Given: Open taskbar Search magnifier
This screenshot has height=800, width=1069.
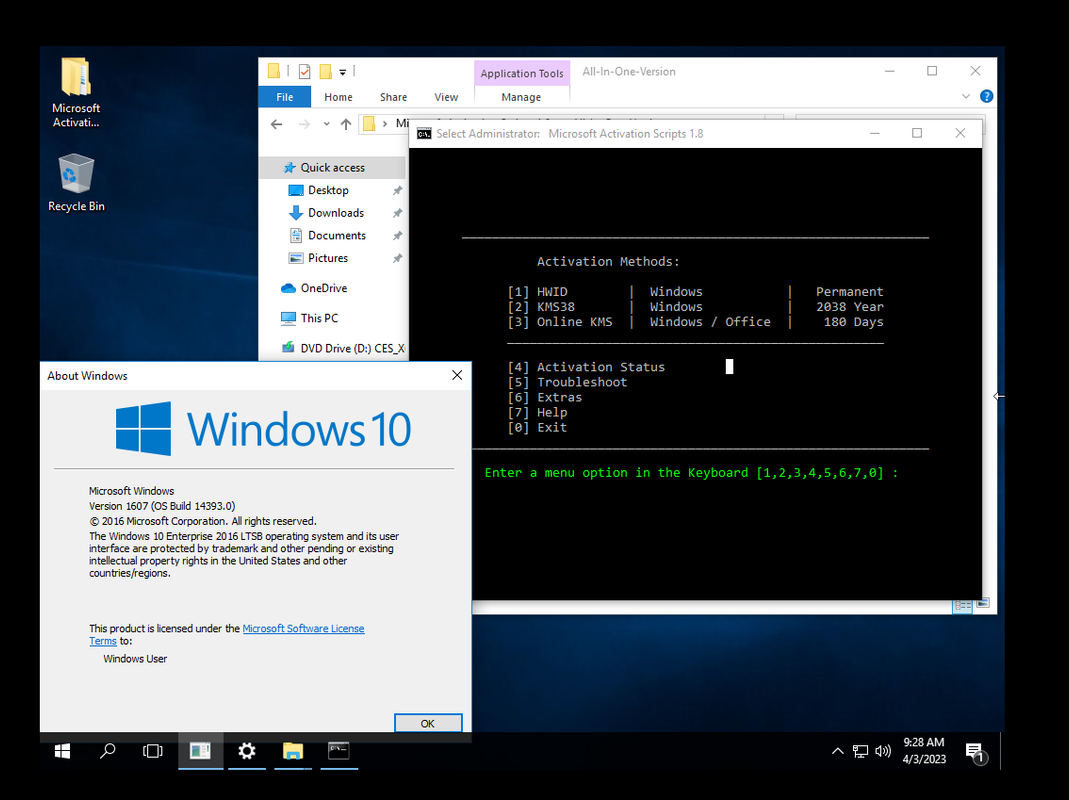Looking at the screenshot, I should coord(107,751).
